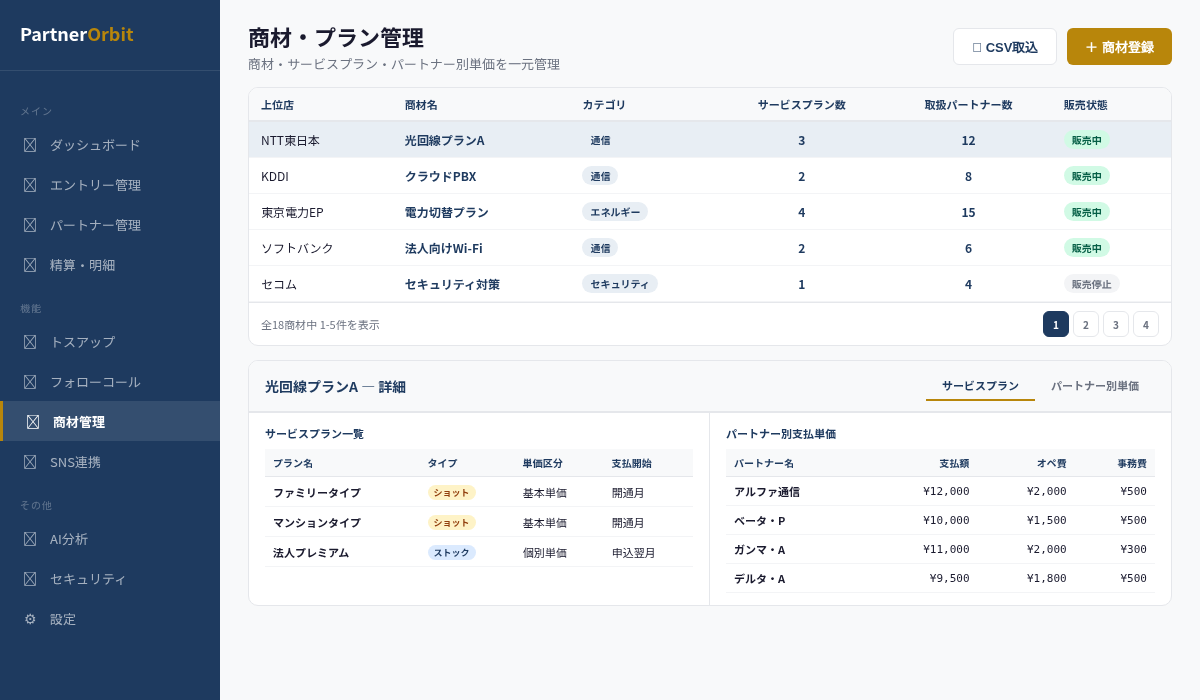Click the ダッシュボード sidebar icon

click(x=30, y=145)
